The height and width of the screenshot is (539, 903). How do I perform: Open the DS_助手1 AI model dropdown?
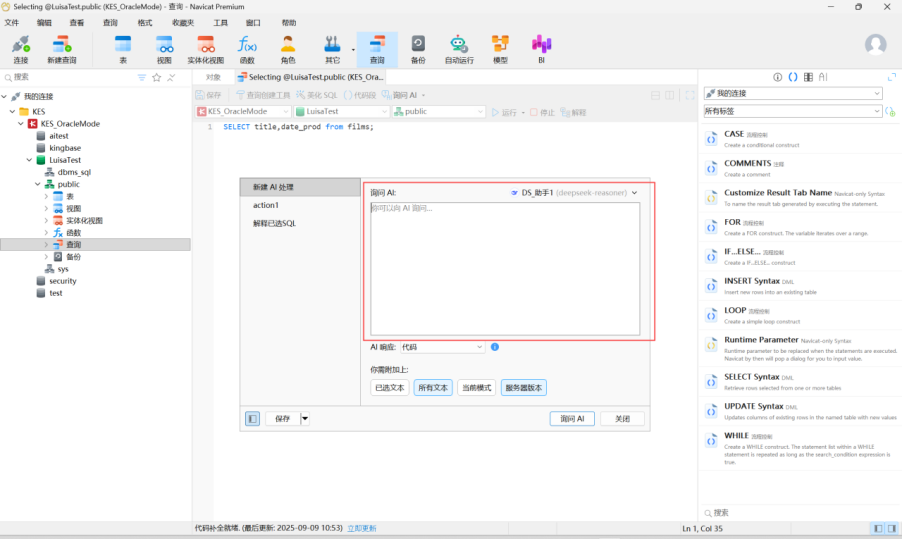574,193
